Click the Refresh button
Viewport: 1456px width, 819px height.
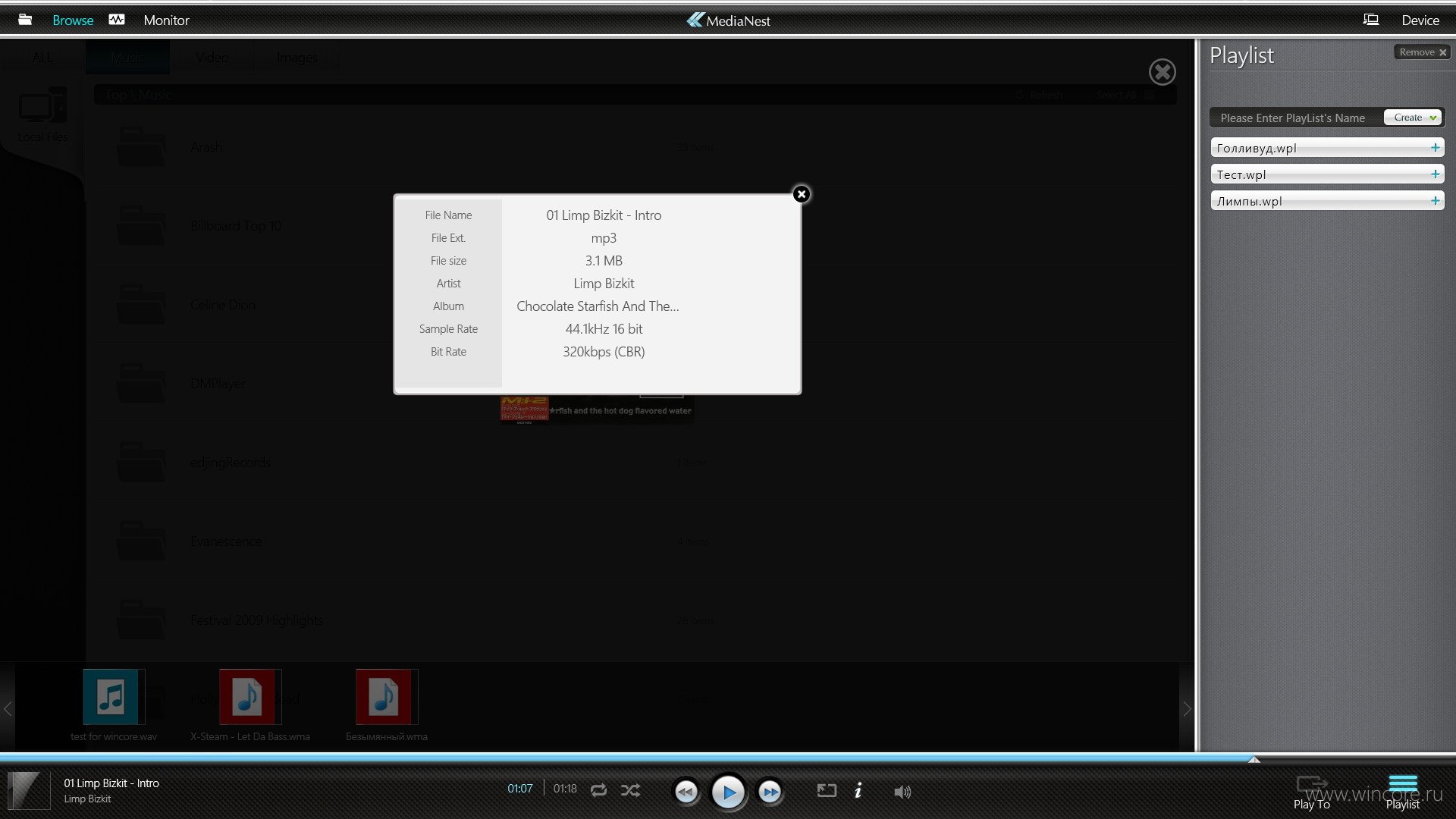click(1040, 95)
